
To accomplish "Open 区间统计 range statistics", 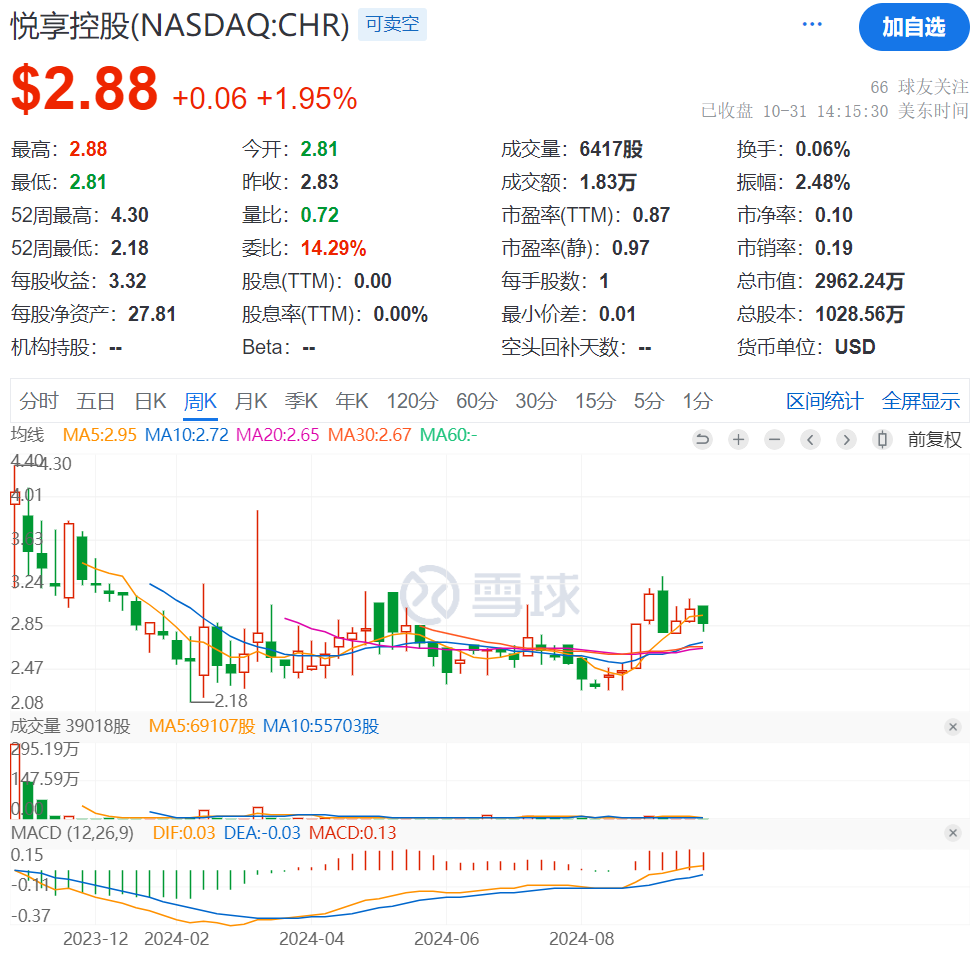I will click(x=824, y=401).
